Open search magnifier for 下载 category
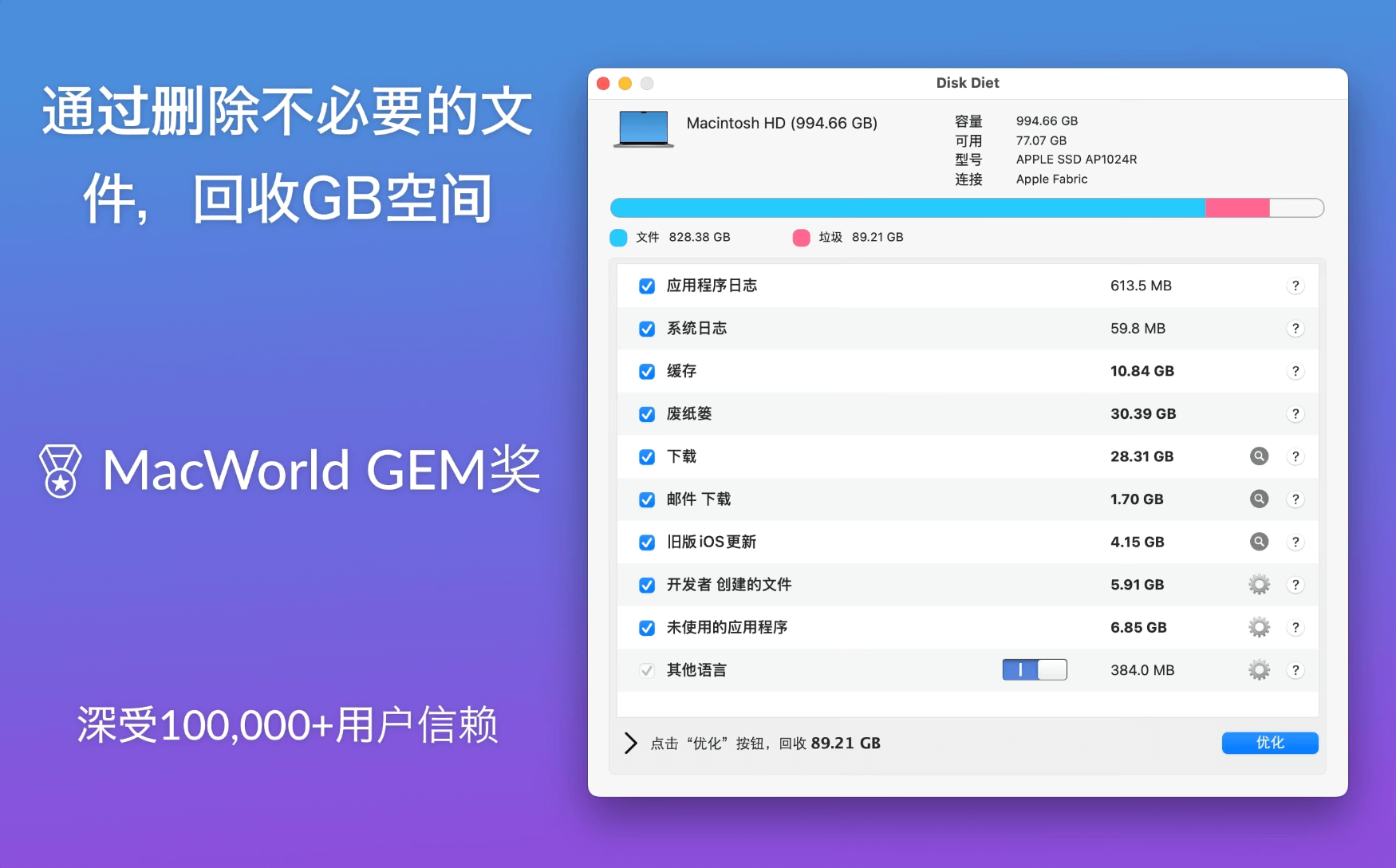 pyautogui.click(x=1259, y=456)
